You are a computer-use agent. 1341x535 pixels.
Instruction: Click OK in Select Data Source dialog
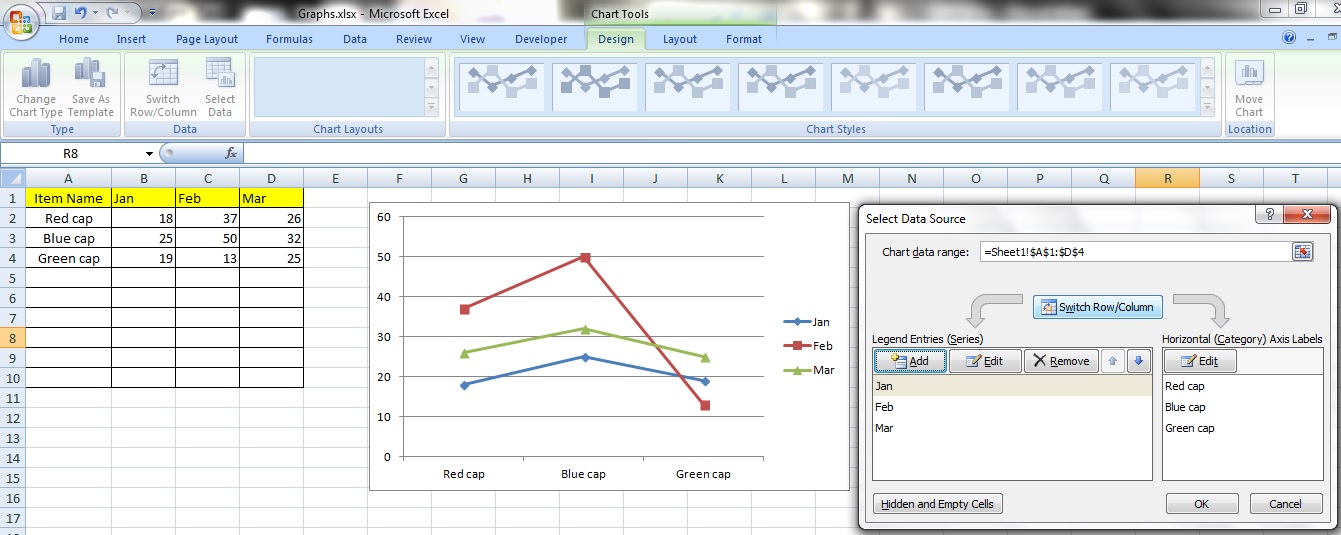(x=1201, y=504)
